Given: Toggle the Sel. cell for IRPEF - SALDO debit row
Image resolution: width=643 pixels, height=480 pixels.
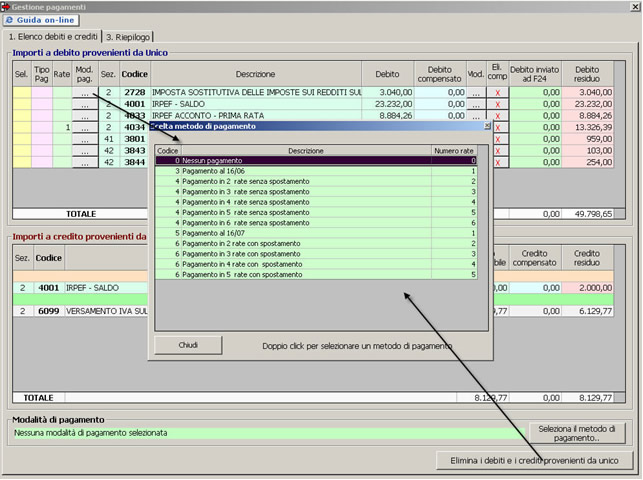Looking at the screenshot, I should (21, 104).
